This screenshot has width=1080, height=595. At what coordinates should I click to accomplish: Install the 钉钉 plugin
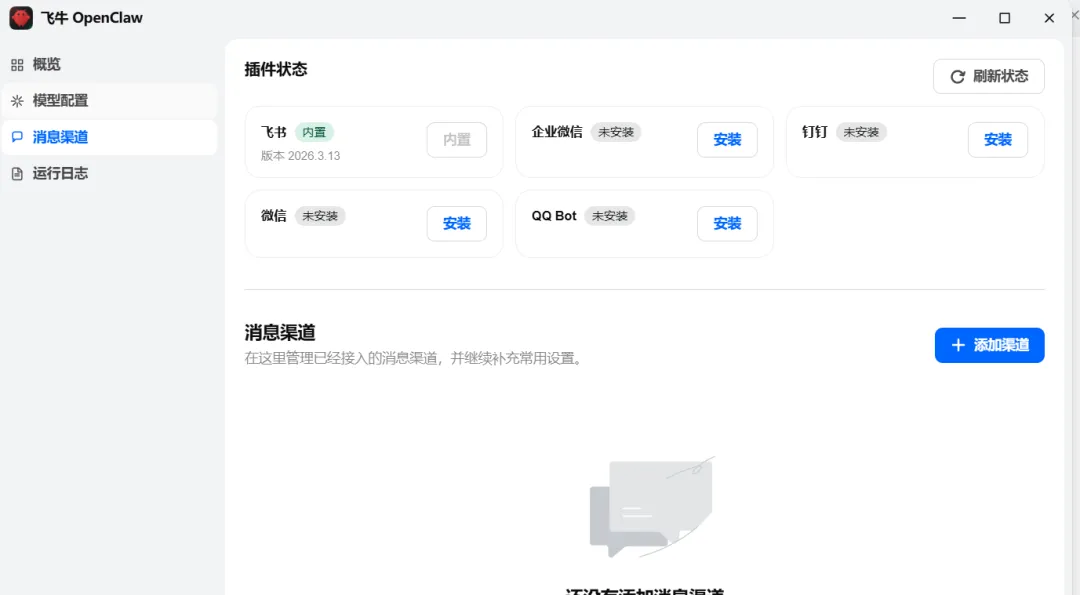998,140
